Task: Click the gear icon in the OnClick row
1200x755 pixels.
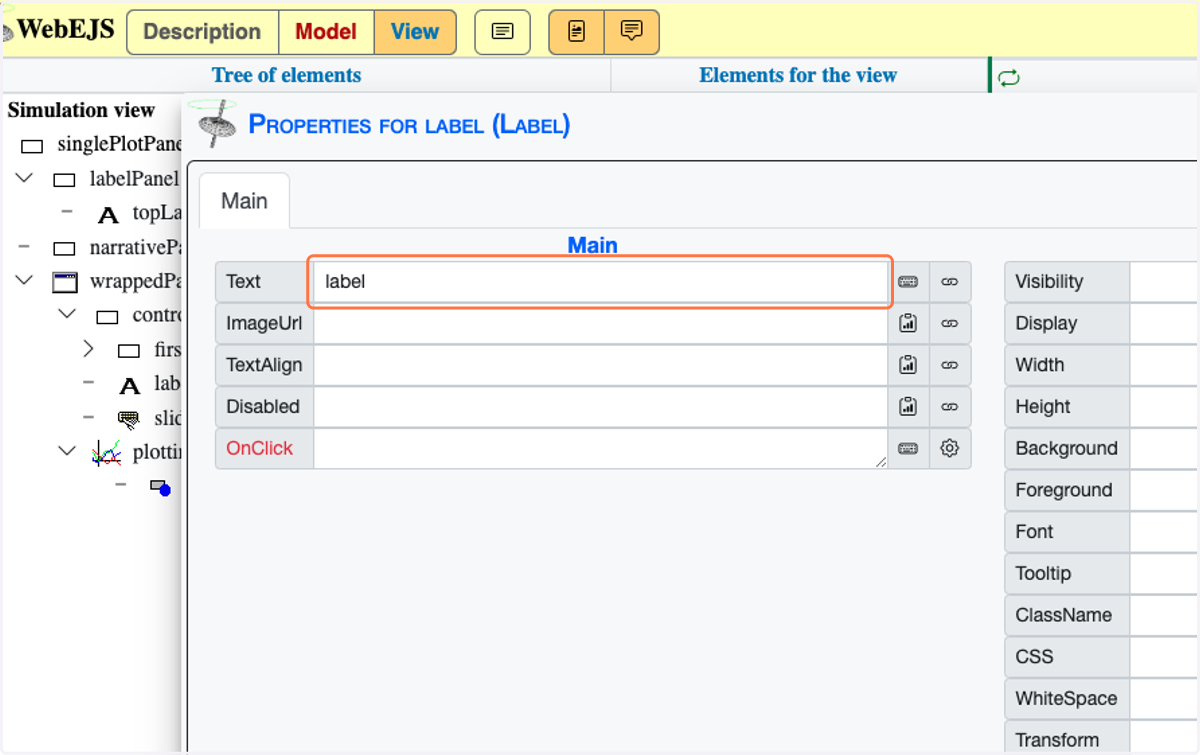Action: 950,449
